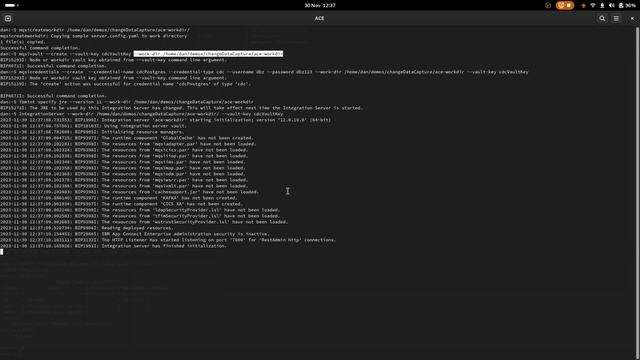Click the 'mqsiodm.par' not loaded line
Image resolution: width=640 pixels, height=360 pixels.
point(123,174)
